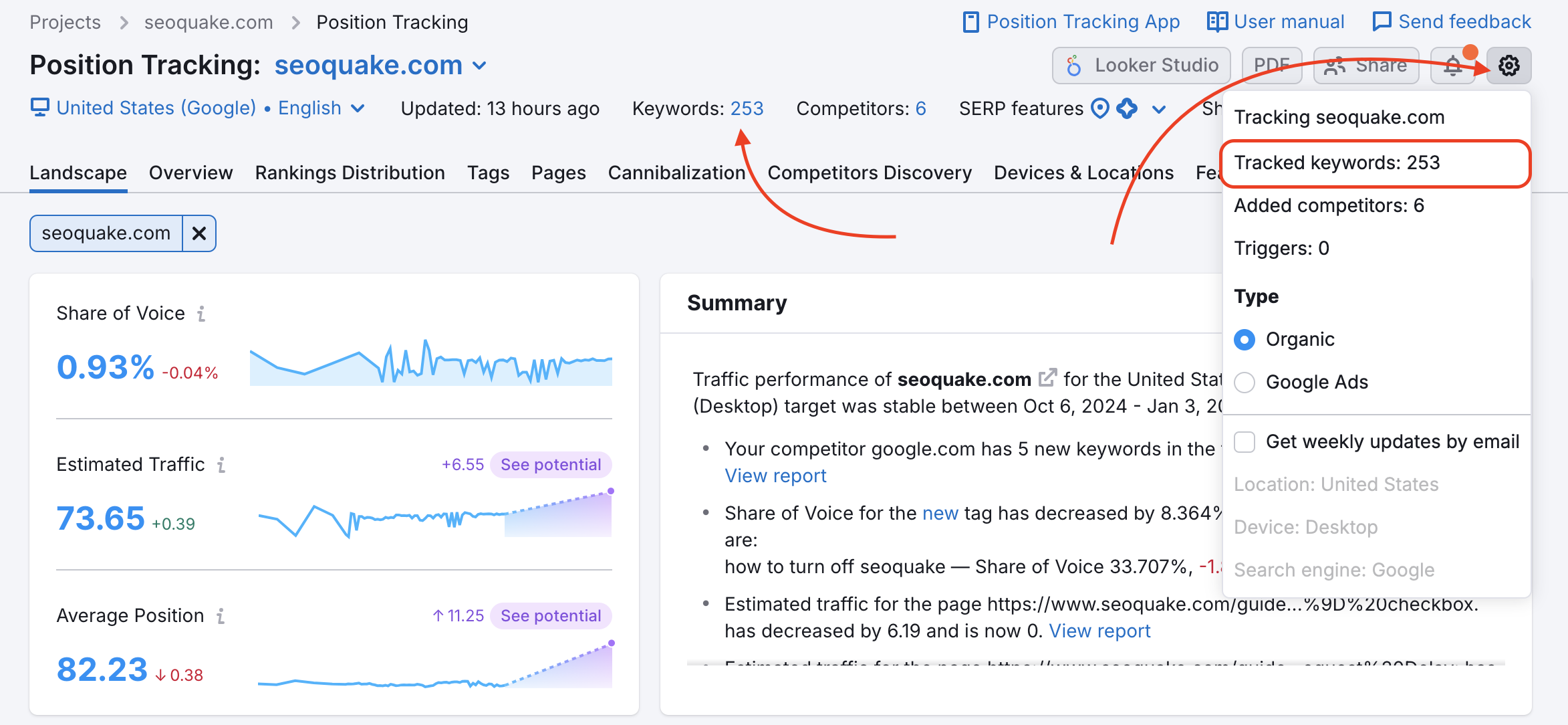Click Triggers: 0 menu entry
The height and width of the screenshot is (725, 1568).
tap(1376, 249)
